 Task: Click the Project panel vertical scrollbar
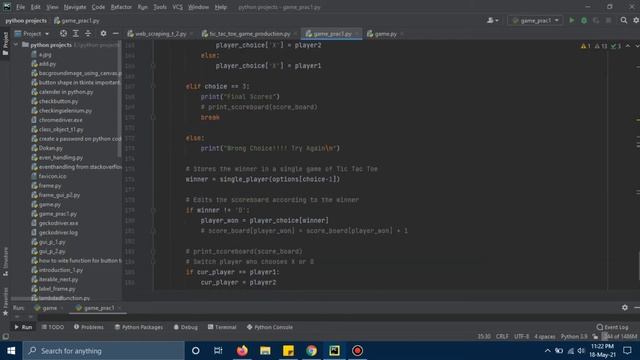click(x=119, y=99)
